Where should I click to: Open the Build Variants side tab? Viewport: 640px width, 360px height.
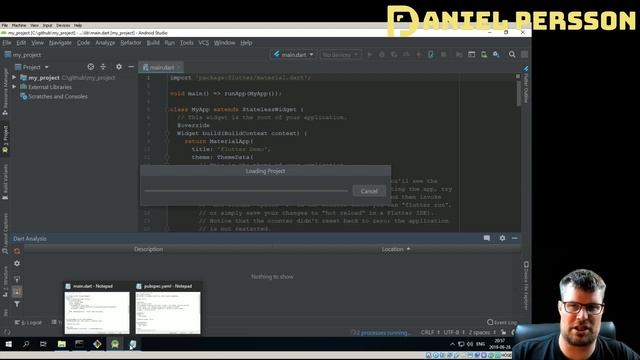tap(5, 182)
